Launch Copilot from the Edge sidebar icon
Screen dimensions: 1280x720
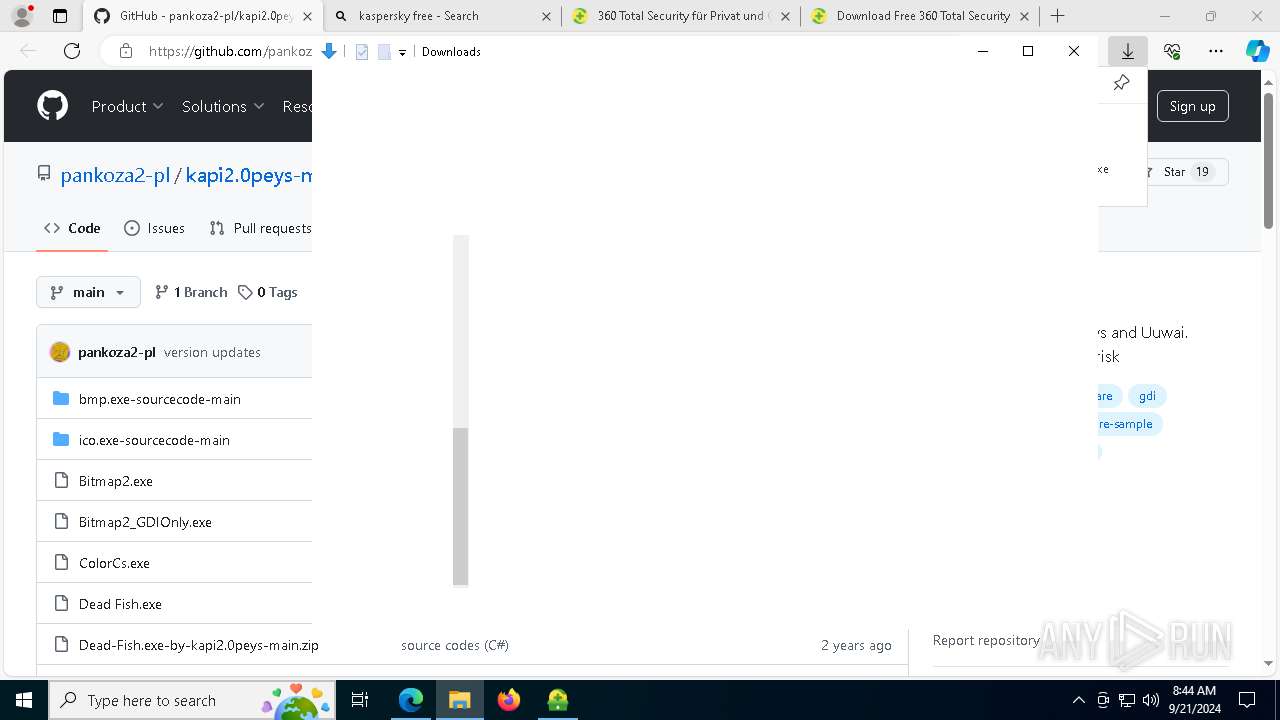point(1257,51)
